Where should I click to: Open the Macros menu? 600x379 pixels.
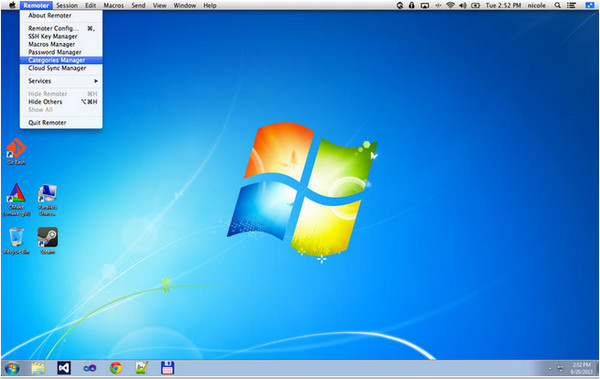114,5
